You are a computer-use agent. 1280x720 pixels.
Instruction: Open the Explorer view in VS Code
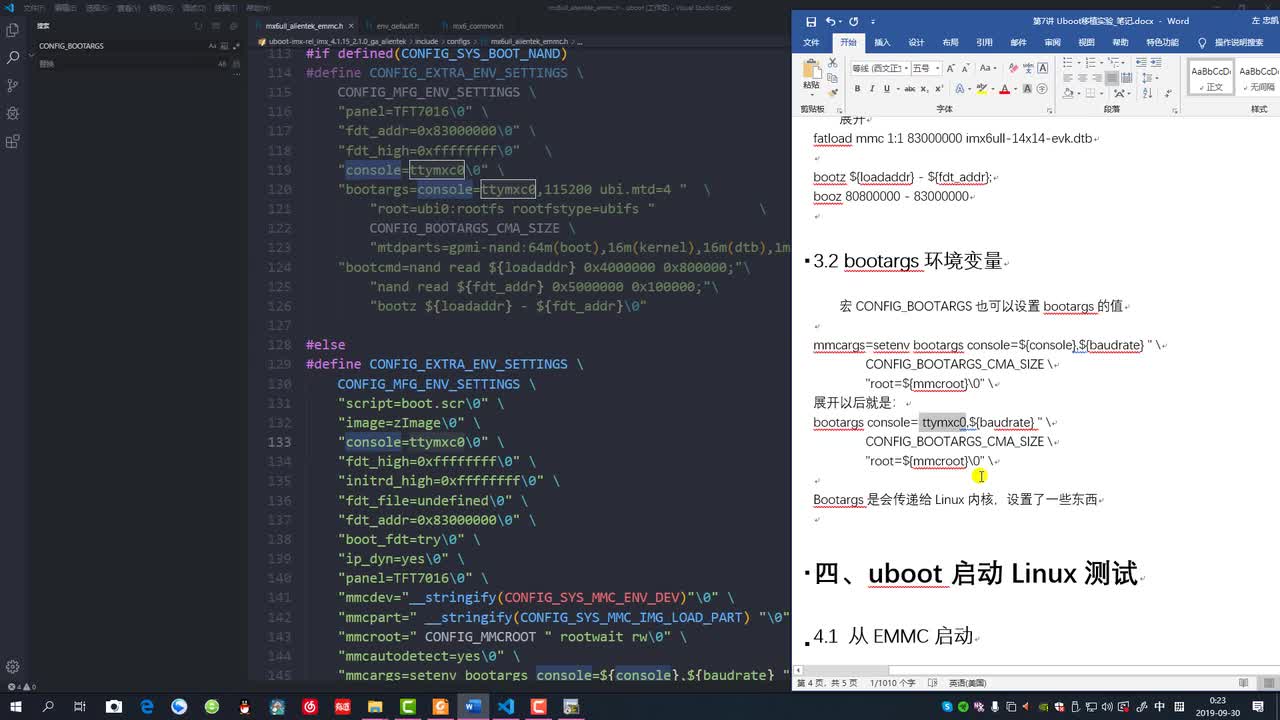[x=13, y=29]
